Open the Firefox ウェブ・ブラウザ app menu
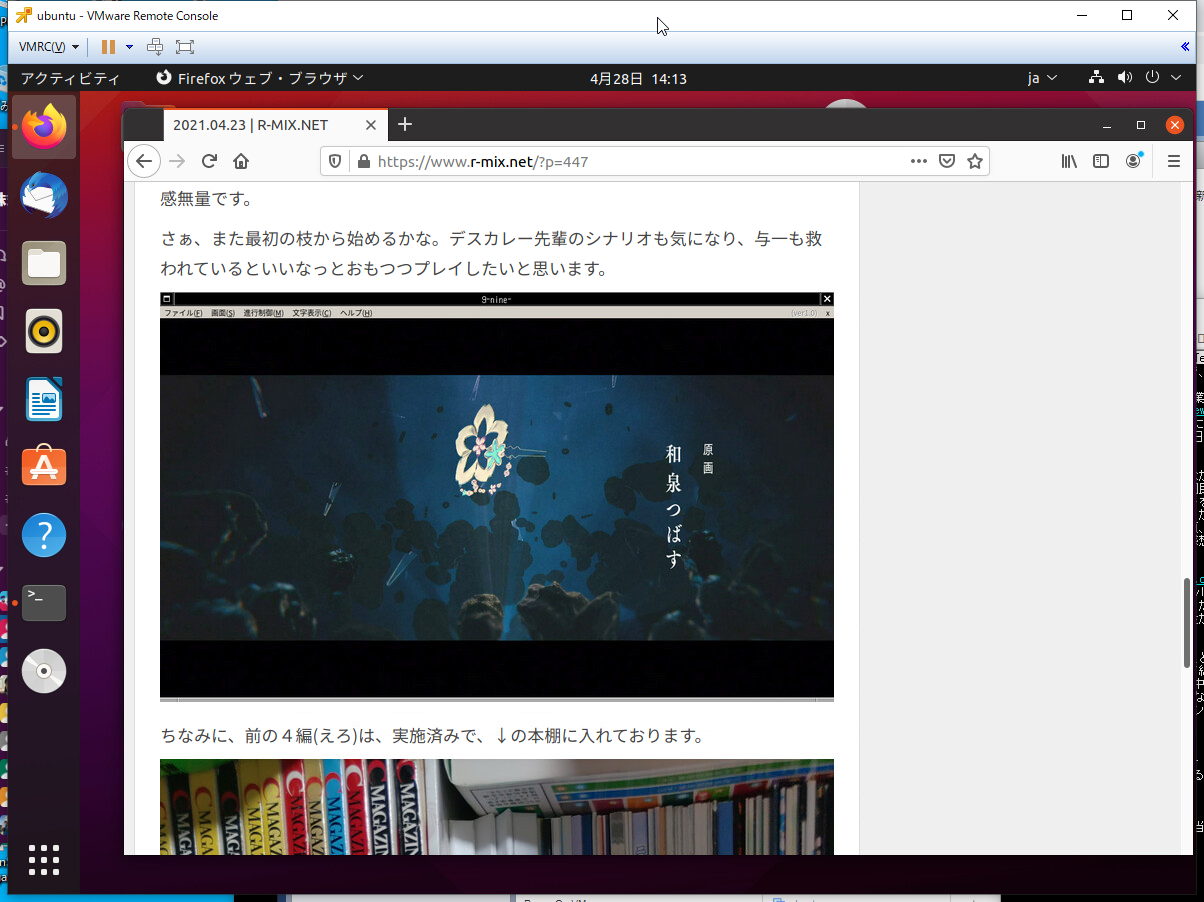Viewport: 1204px width, 902px height. [260, 78]
